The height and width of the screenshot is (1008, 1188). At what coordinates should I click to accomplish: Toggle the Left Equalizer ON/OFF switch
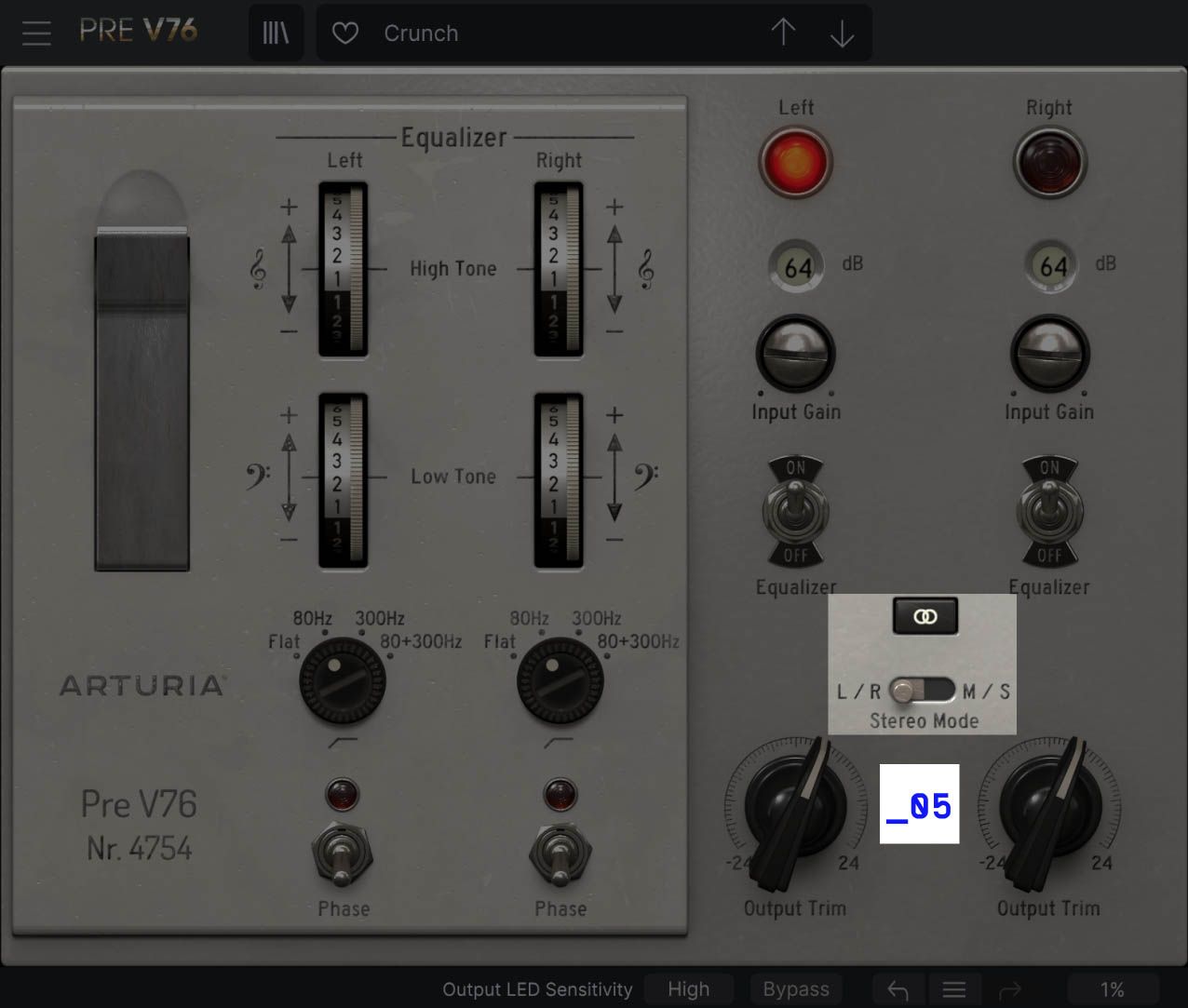(795, 510)
